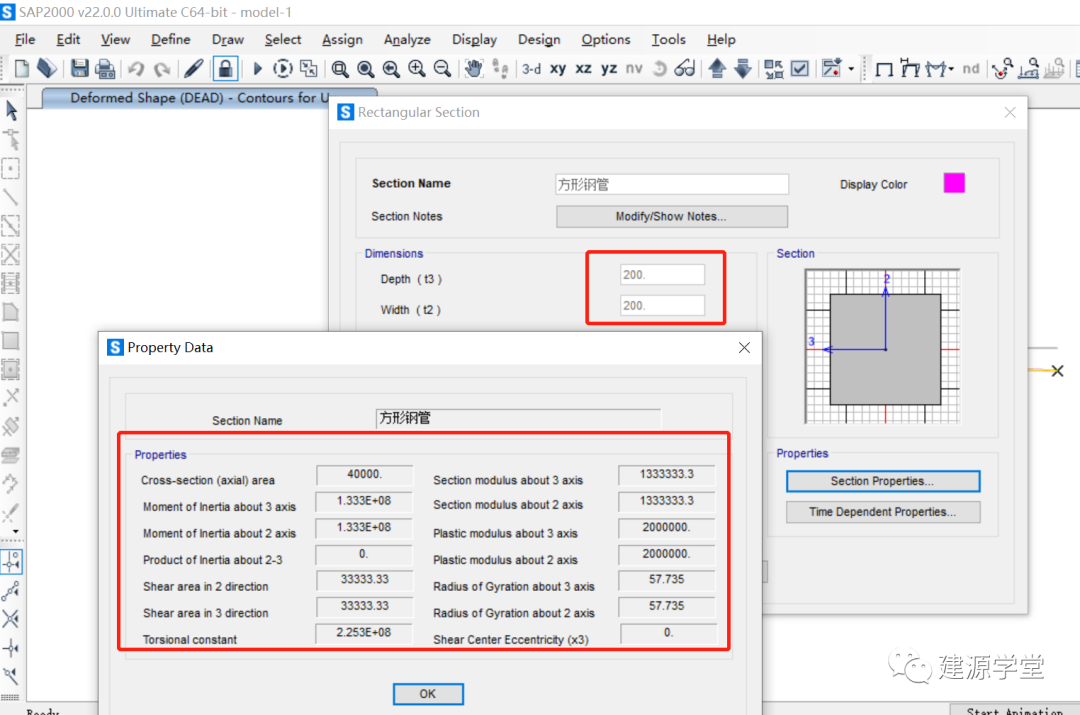Click the Section Name input field
This screenshot has height=715, width=1080.
pos(671,184)
